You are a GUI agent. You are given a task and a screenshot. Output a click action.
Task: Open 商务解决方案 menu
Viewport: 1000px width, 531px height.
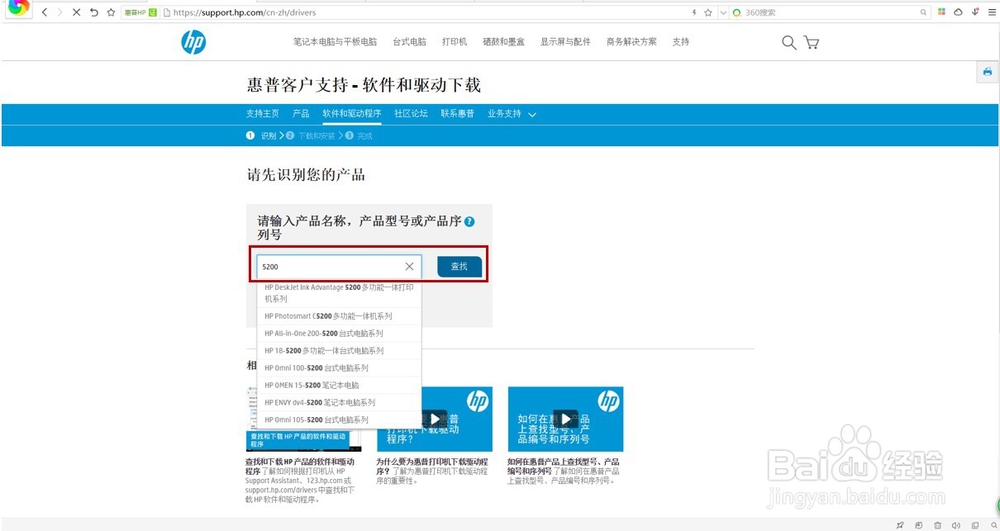point(631,42)
